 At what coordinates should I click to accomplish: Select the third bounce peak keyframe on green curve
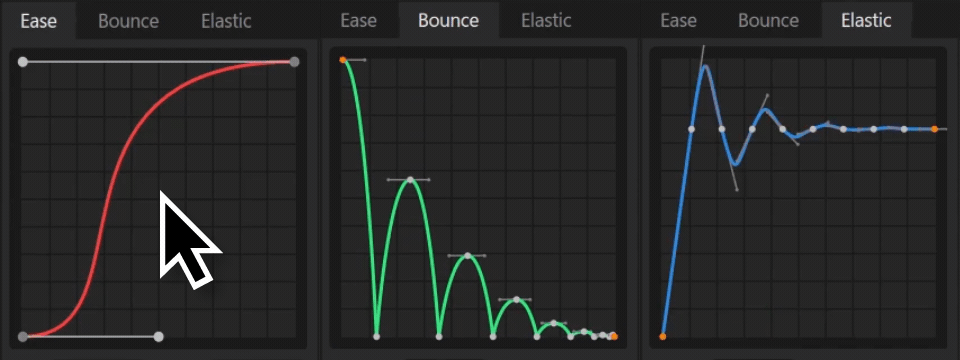coord(517,299)
